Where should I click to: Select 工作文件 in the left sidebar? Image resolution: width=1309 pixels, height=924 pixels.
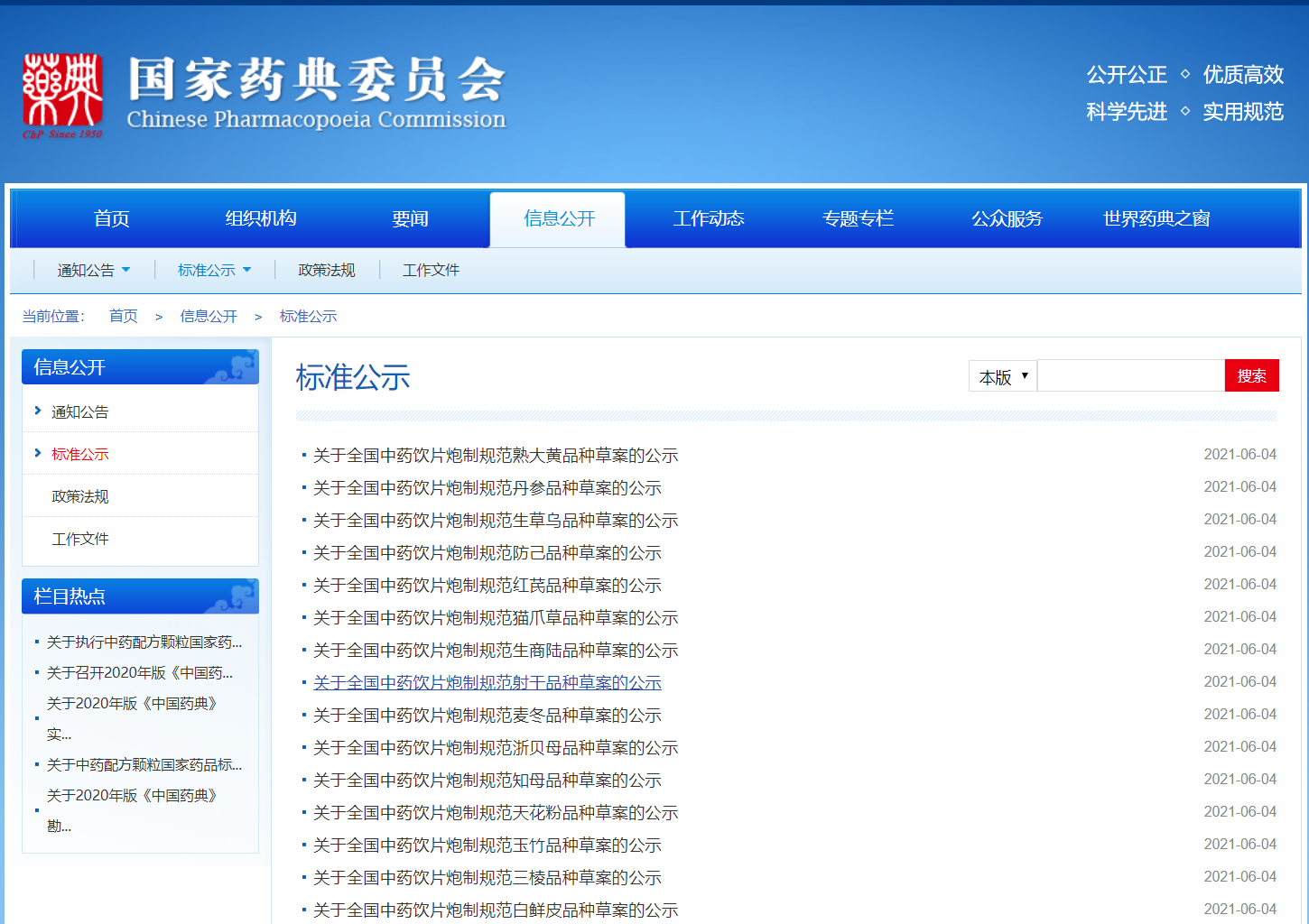[x=80, y=539]
